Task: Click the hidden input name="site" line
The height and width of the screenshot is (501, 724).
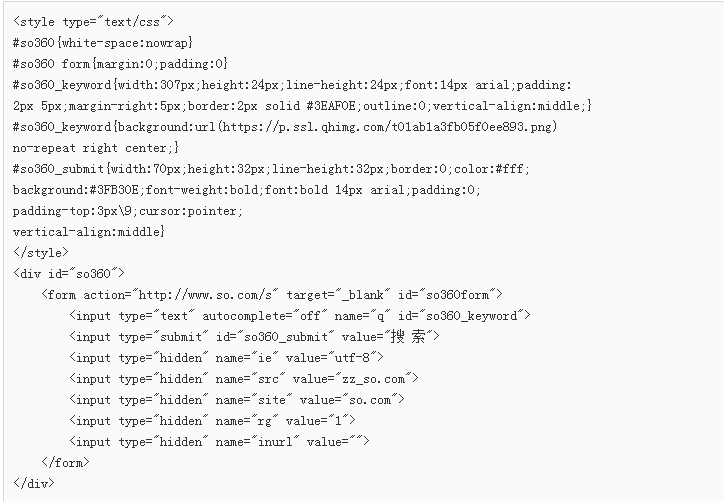Action: click(237, 400)
